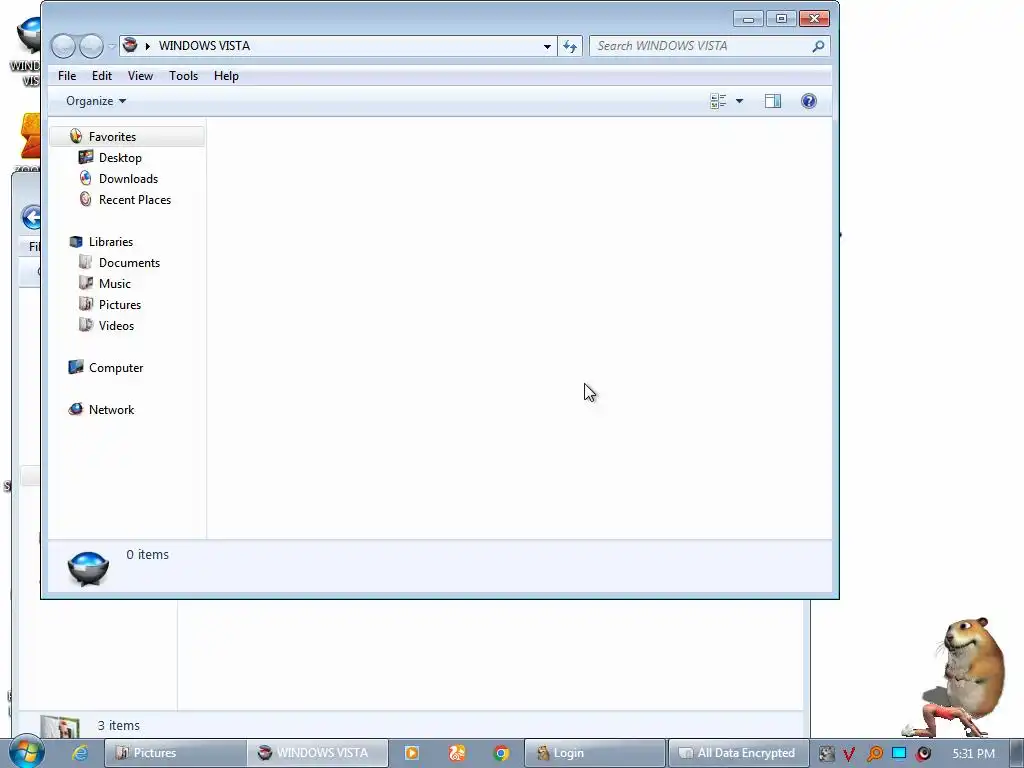Select Libraries in navigation pane

(x=110, y=242)
